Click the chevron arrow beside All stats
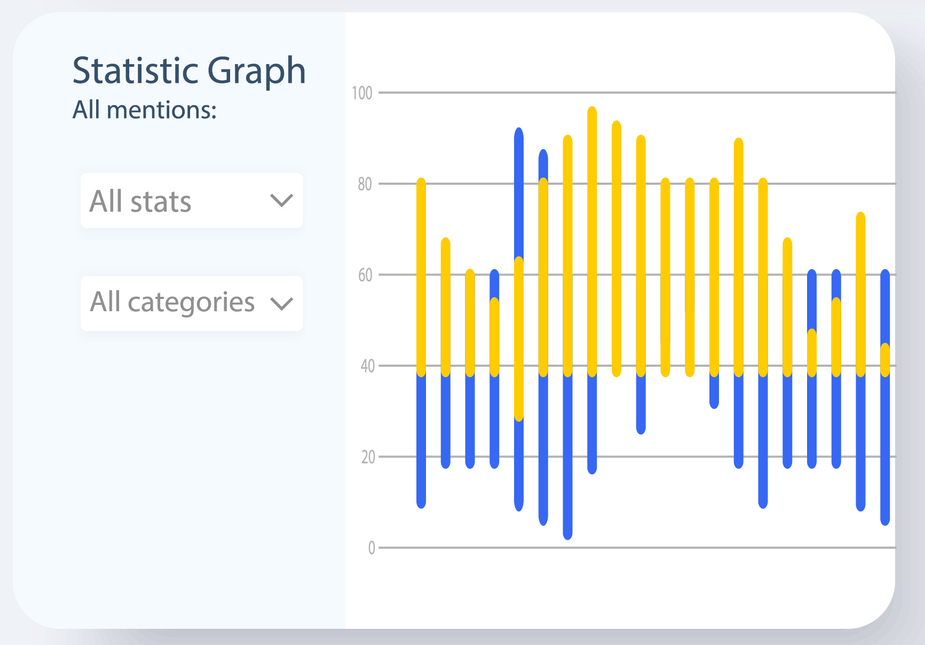This screenshot has width=925, height=645. click(281, 201)
